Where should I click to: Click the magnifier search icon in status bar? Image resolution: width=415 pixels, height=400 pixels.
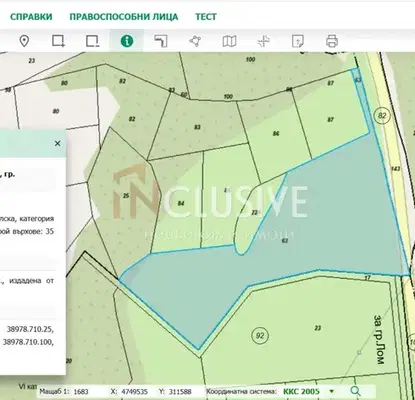tap(355, 391)
